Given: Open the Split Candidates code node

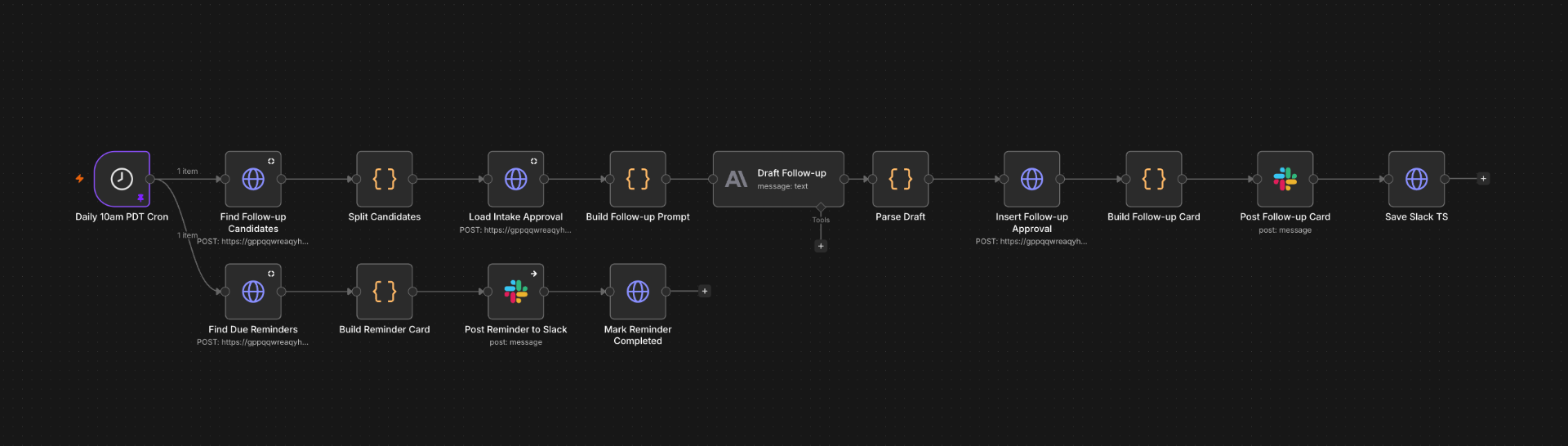Looking at the screenshot, I should (x=385, y=179).
